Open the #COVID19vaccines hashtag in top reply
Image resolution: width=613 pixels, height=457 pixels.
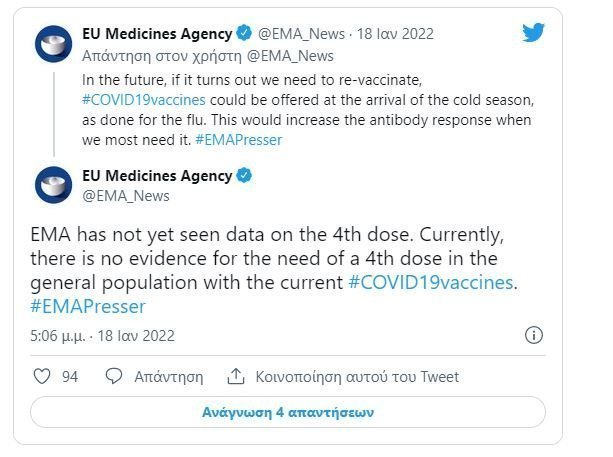pyautogui.click(x=143, y=100)
